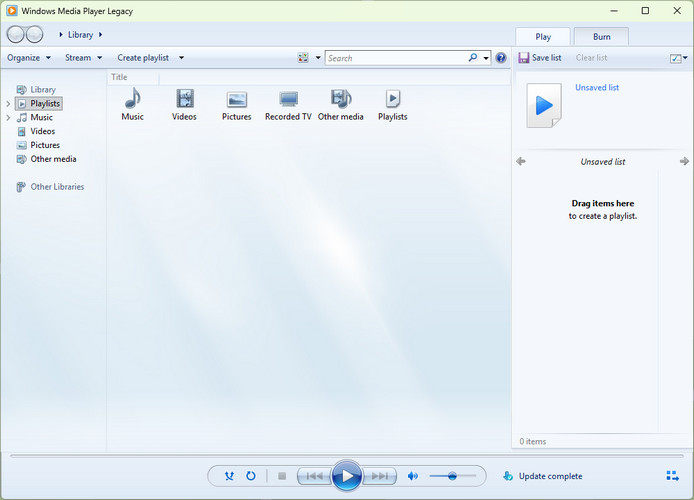694x500 pixels.
Task: Click the seek bar above playback controls
Action: 347,455
